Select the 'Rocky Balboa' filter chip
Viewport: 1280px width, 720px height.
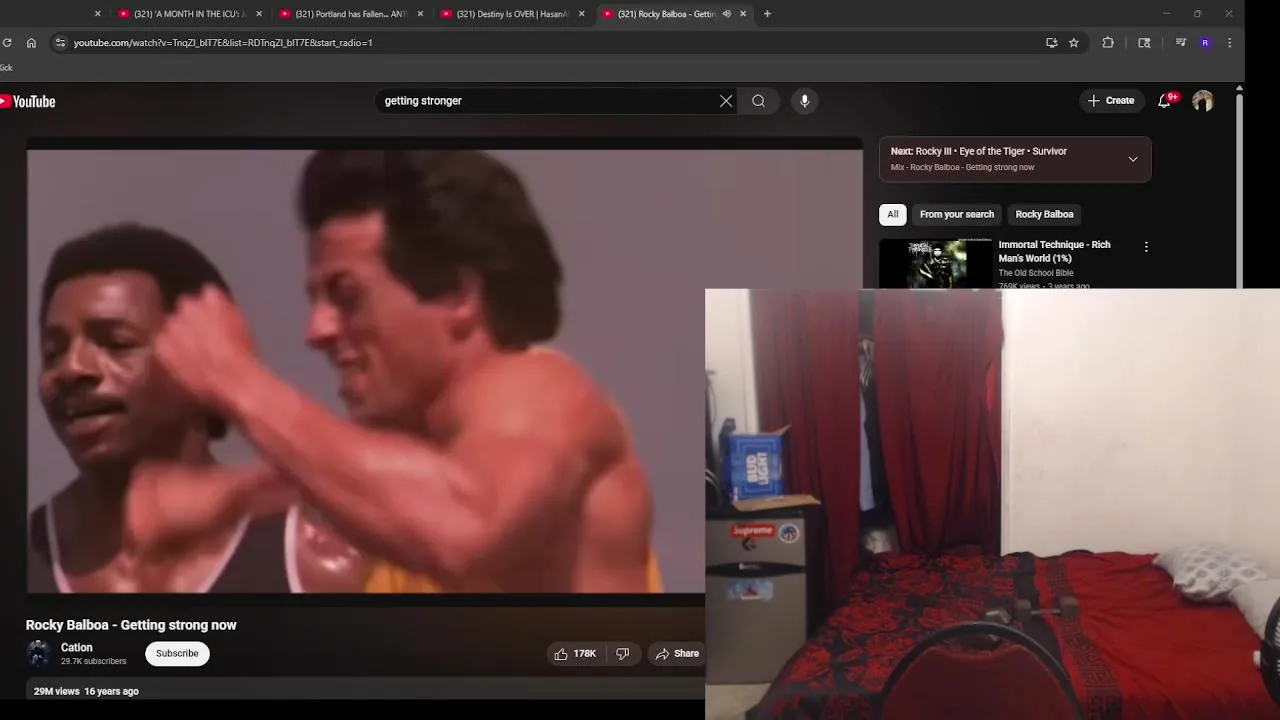pos(1044,214)
